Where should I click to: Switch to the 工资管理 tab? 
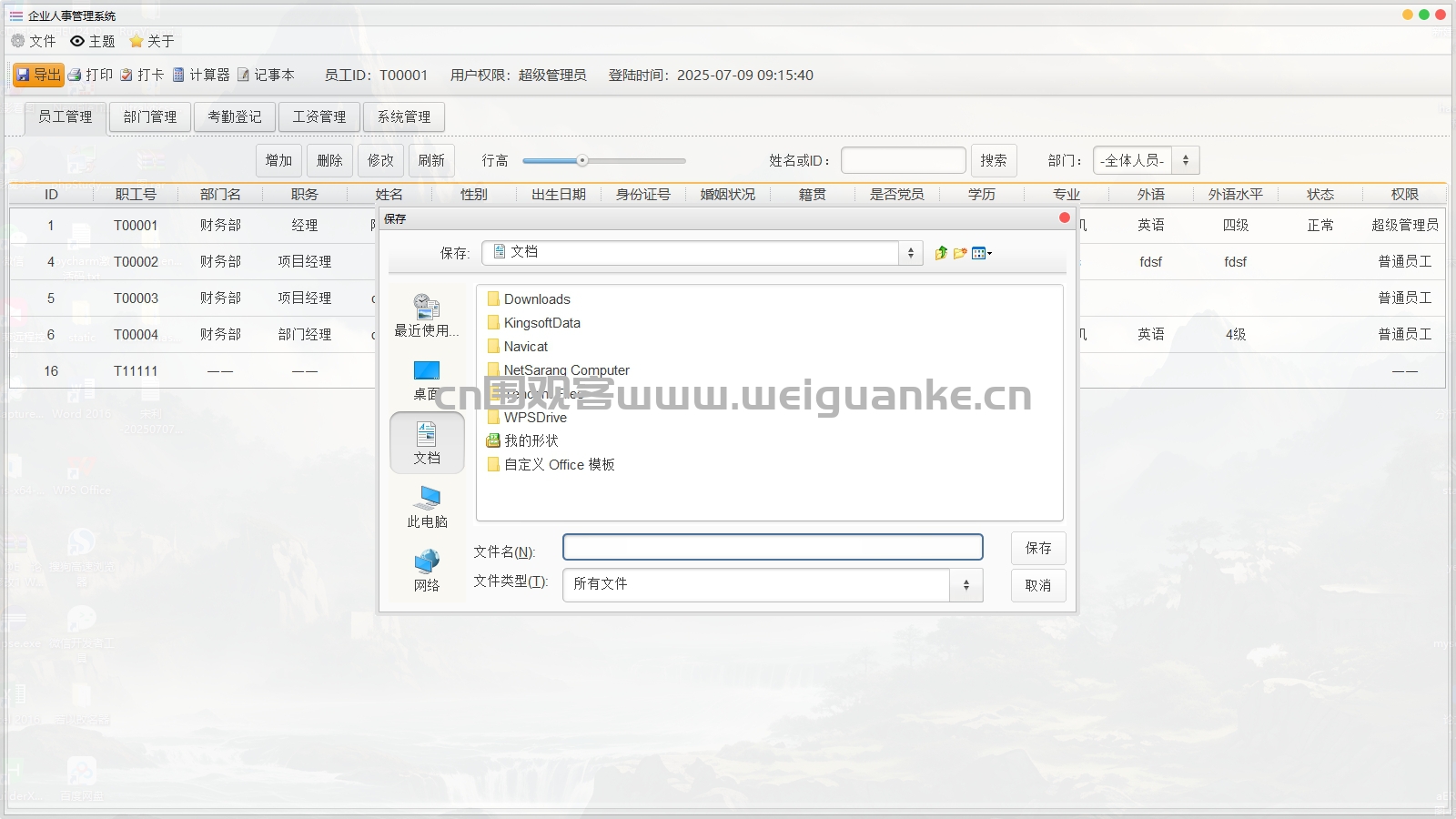point(319,116)
